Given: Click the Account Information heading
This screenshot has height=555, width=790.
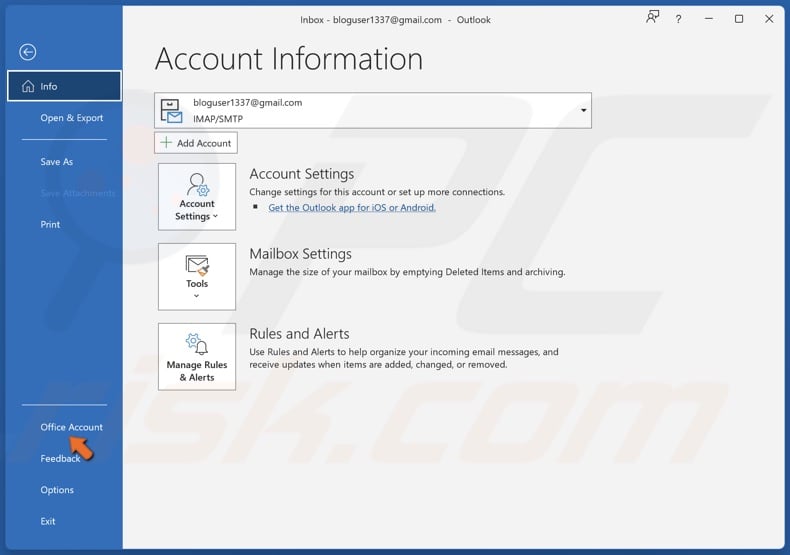Looking at the screenshot, I should pyautogui.click(x=289, y=59).
